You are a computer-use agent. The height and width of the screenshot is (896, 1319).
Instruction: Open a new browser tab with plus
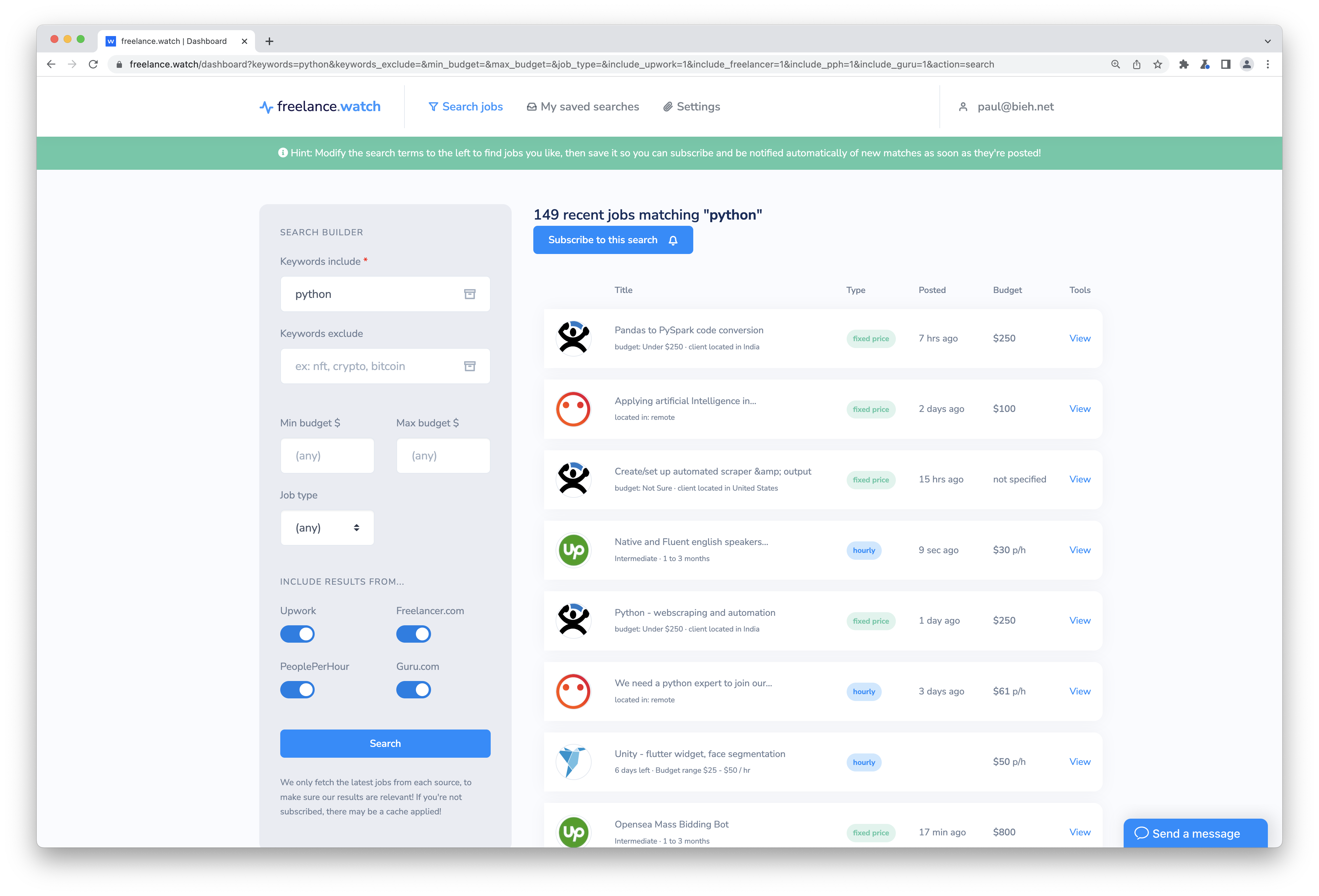click(269, 41)
